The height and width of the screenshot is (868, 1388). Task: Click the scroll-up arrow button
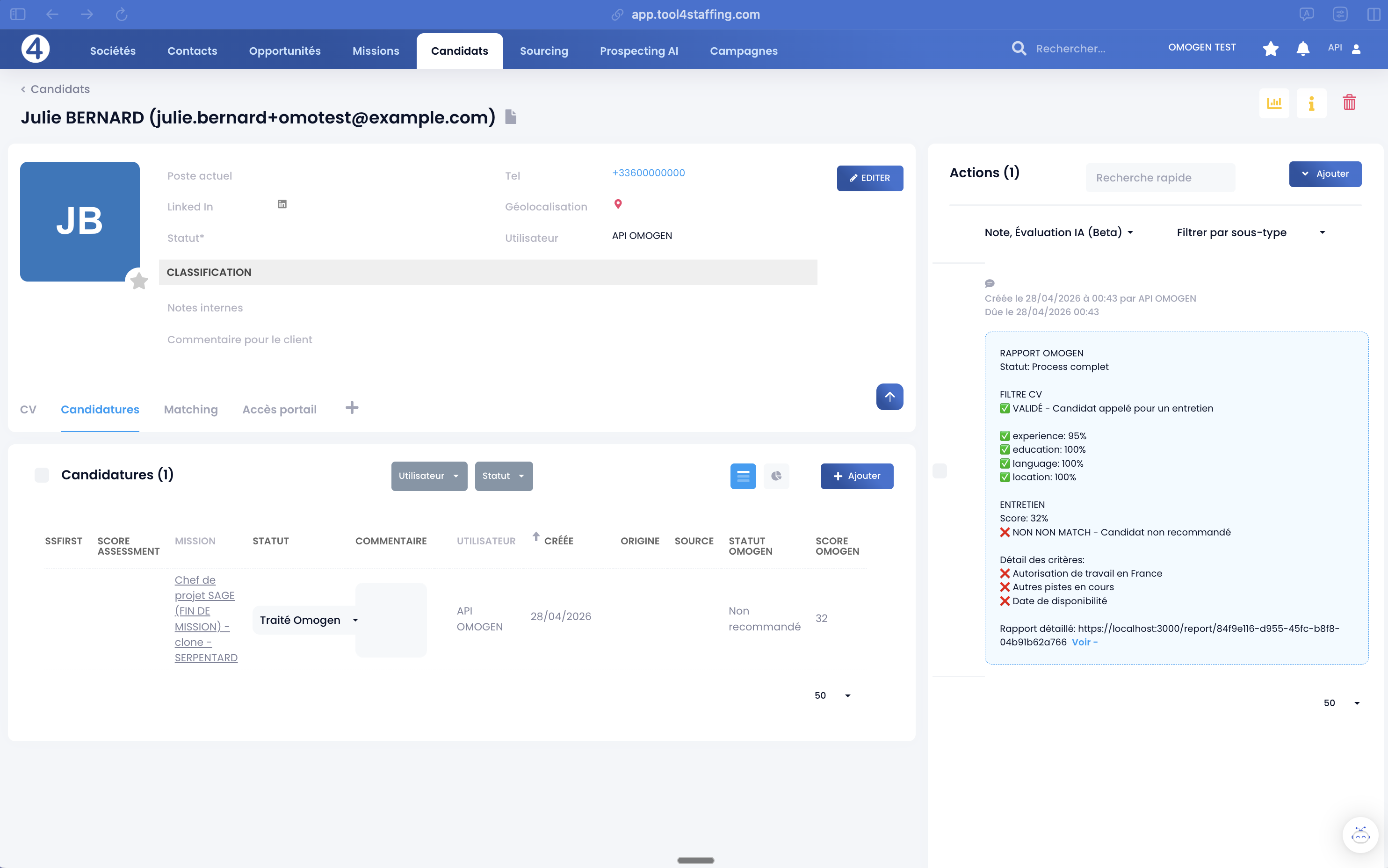(x=889, y=397)
